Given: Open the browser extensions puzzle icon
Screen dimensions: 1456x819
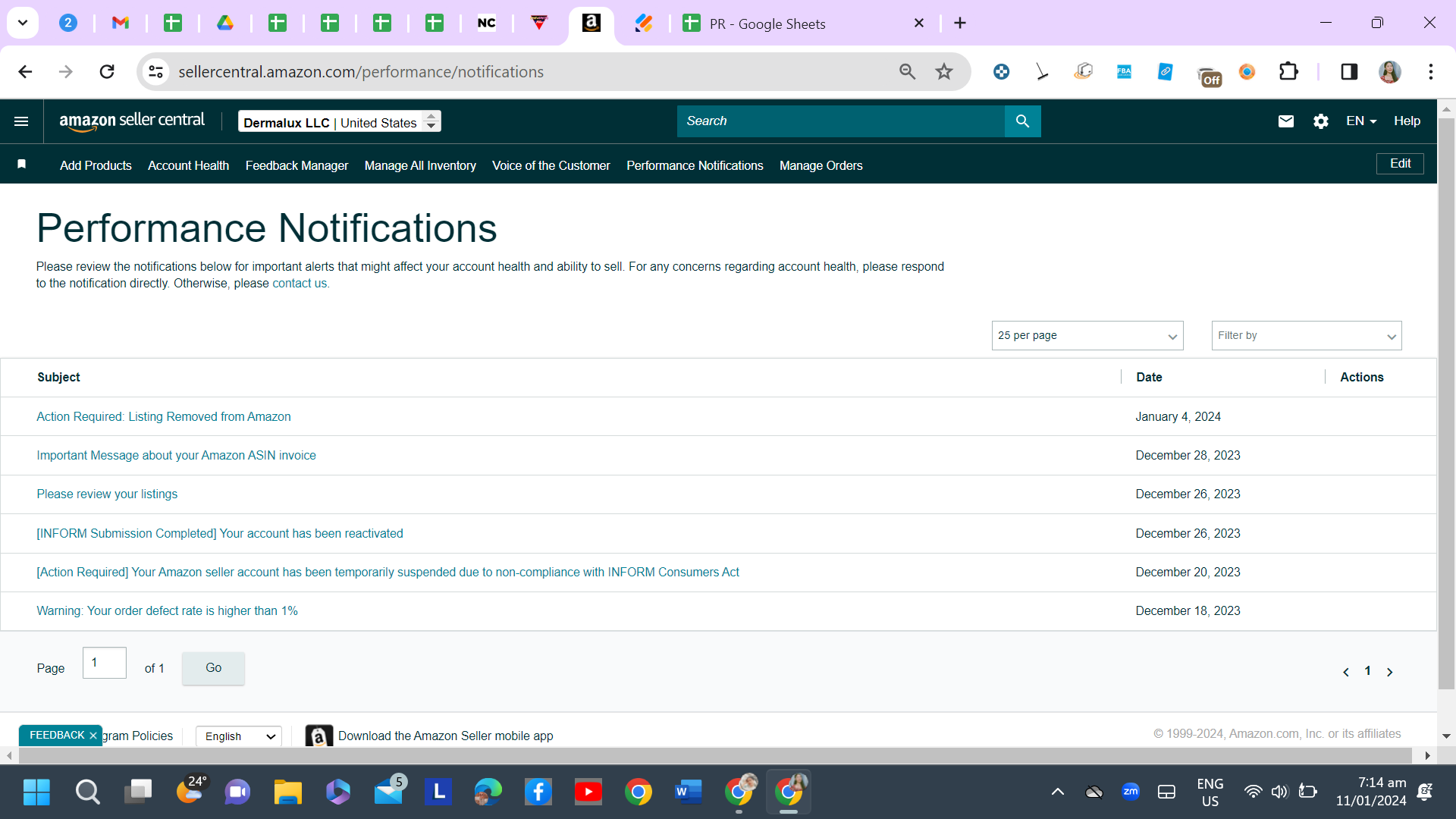Looking at the screenshot, I should click(x=1288, y=71).
